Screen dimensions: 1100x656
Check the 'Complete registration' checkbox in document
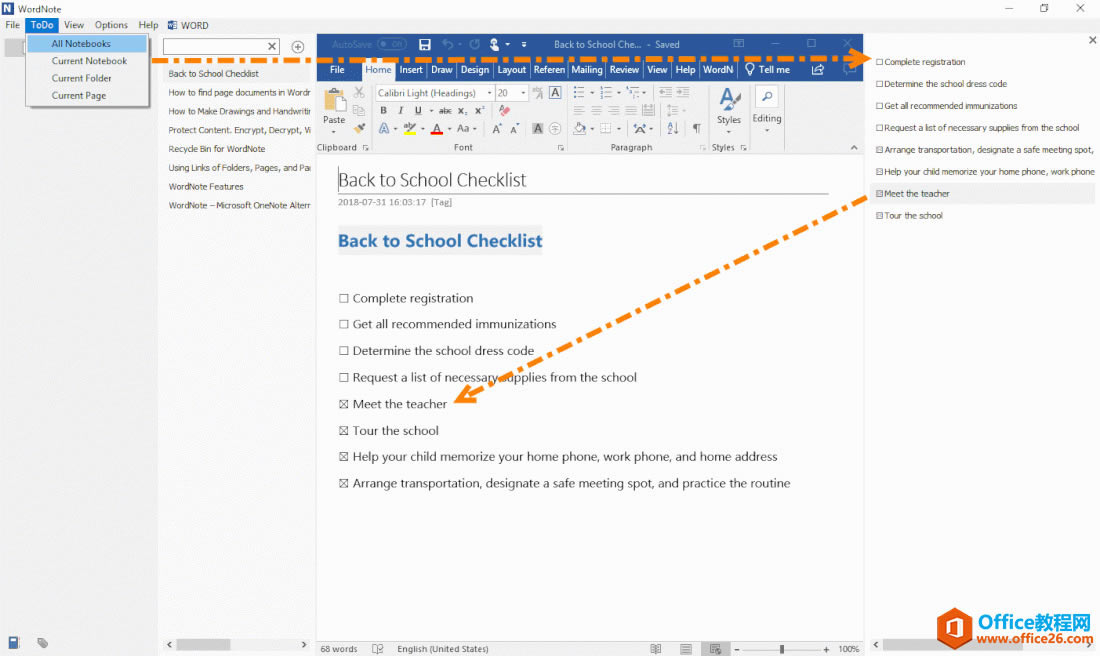(x=344, y=298)
